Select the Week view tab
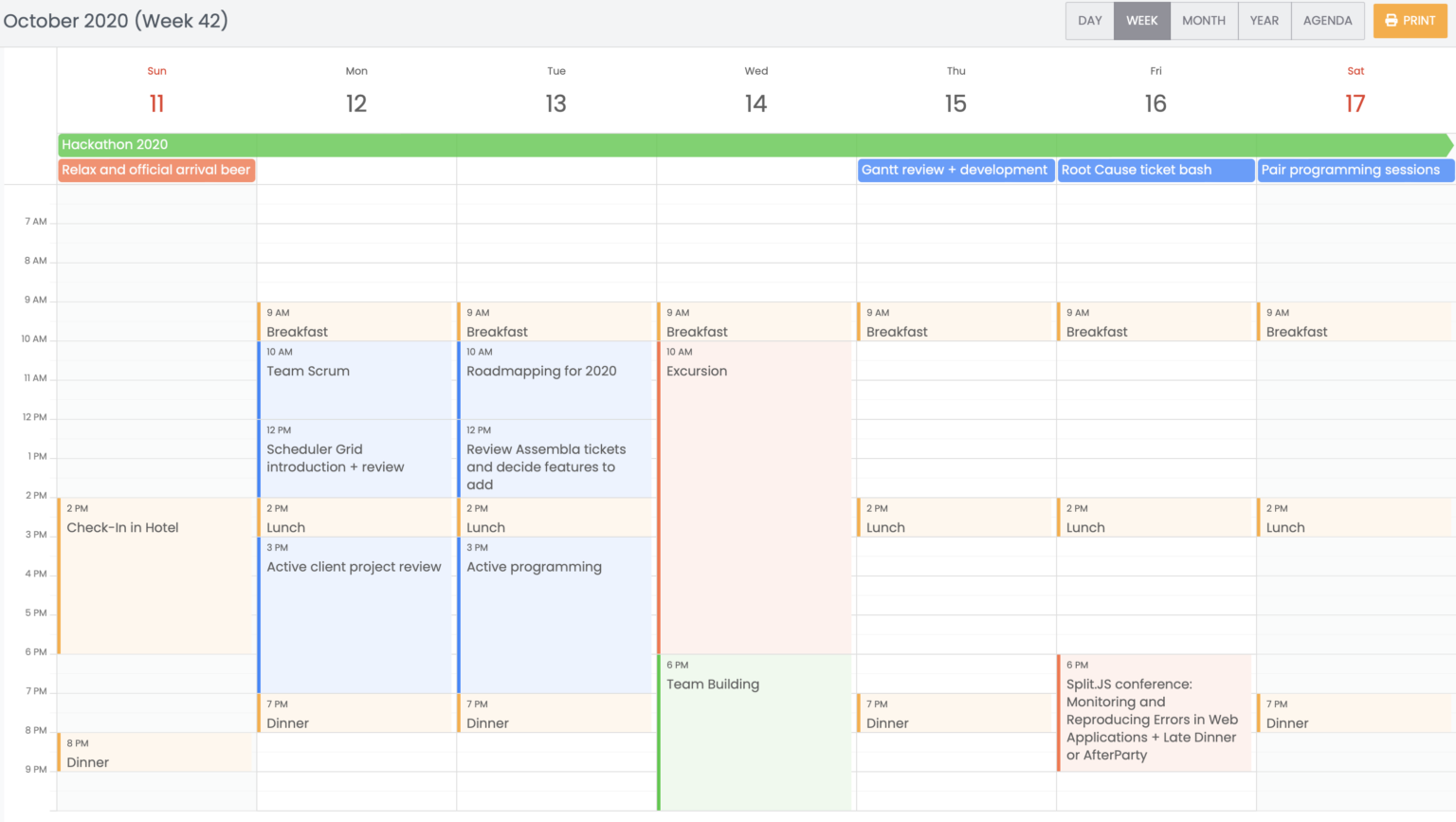Viewport: 1456px width, 822px height. pos(1141,21)
